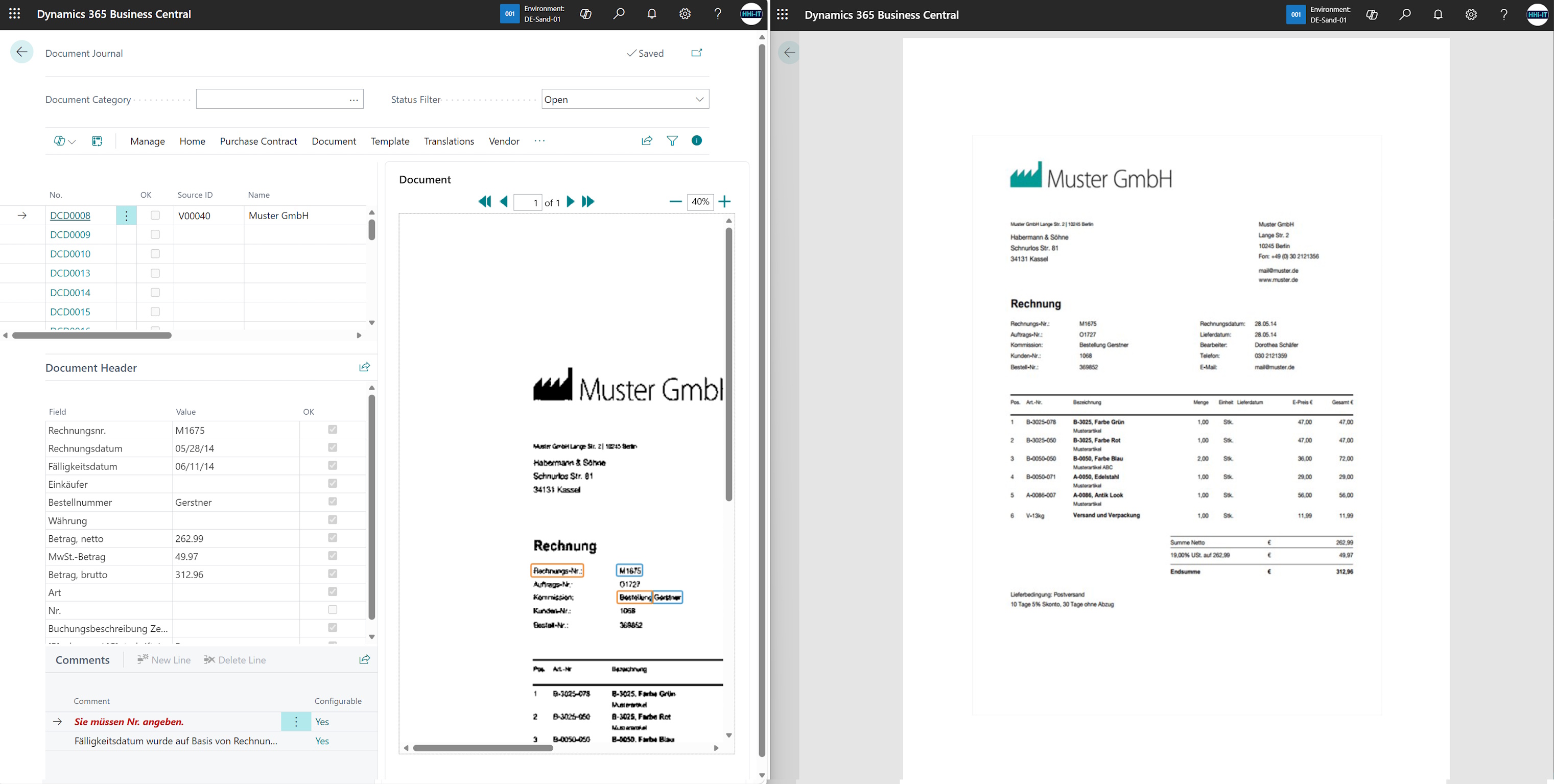The image size is (1554, 784).
Task: Open document DCD0009 link
Action: point(70,234)
